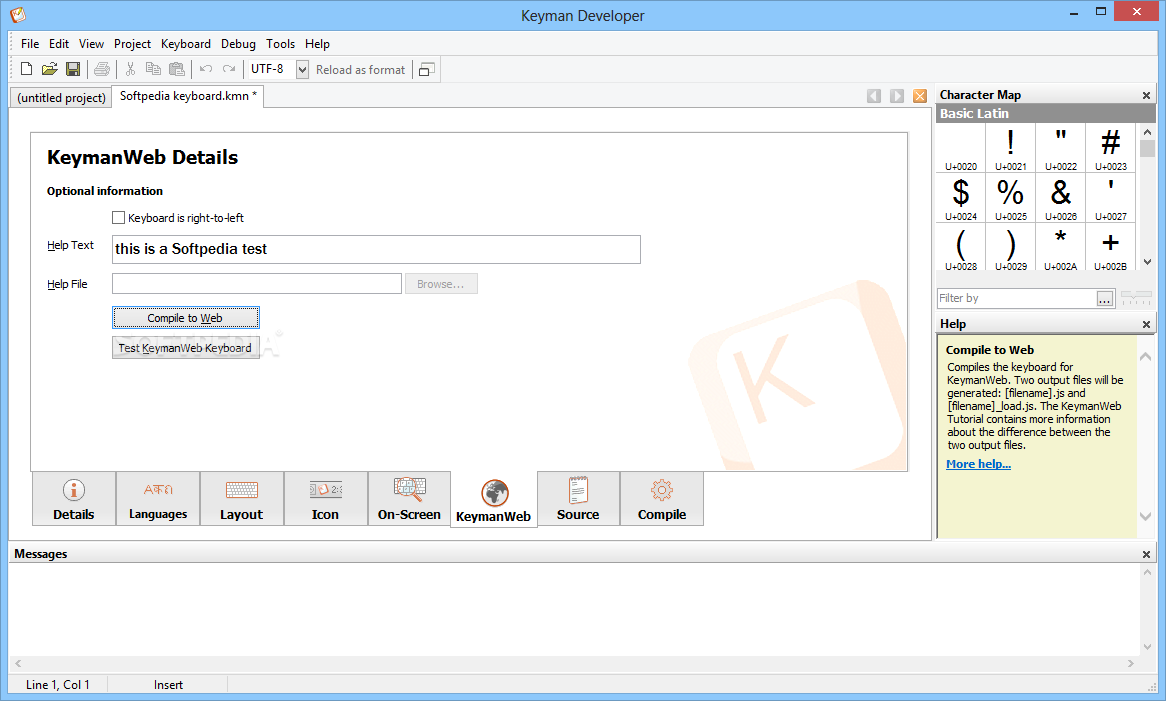This screenshot has height=701, width=1166.
Task: Enable Keyboard is right-to-left checkbox
Action: (118, 218)
